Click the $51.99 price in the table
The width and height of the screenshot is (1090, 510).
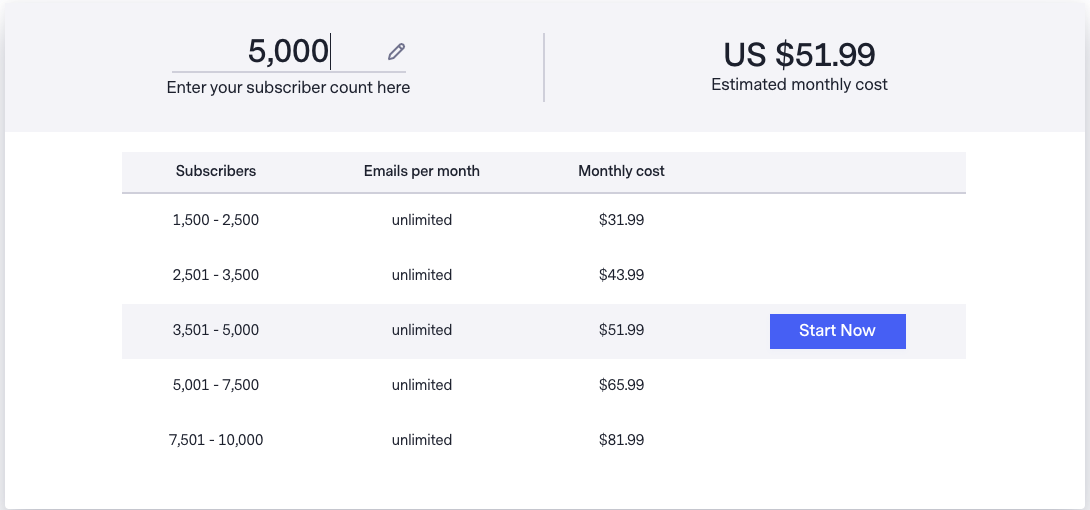(621, 330)
